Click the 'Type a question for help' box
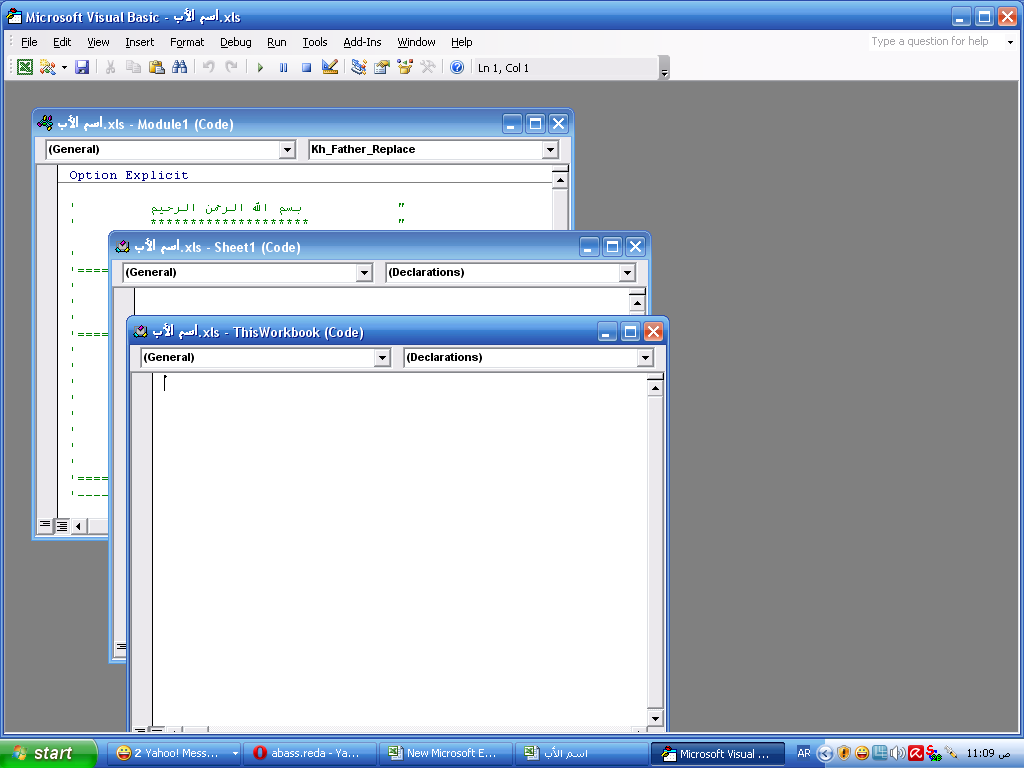This screenshot has height=768, width=1024. coord(935,41)
